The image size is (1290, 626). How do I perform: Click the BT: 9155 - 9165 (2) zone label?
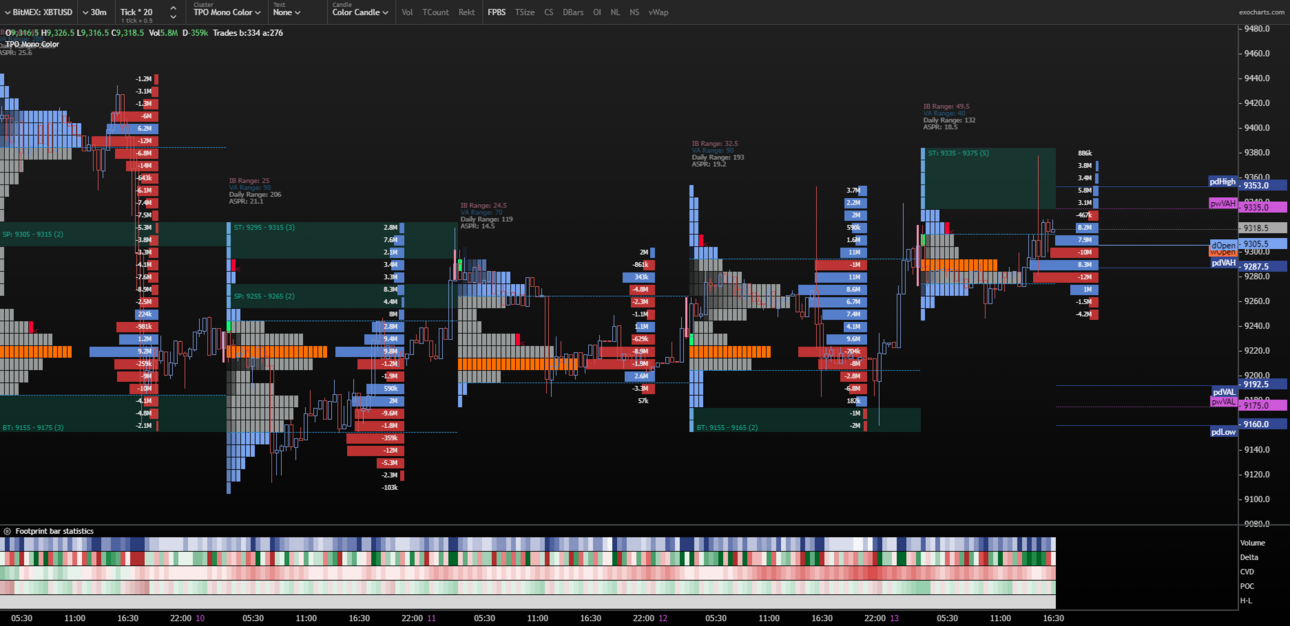[727, 427]
